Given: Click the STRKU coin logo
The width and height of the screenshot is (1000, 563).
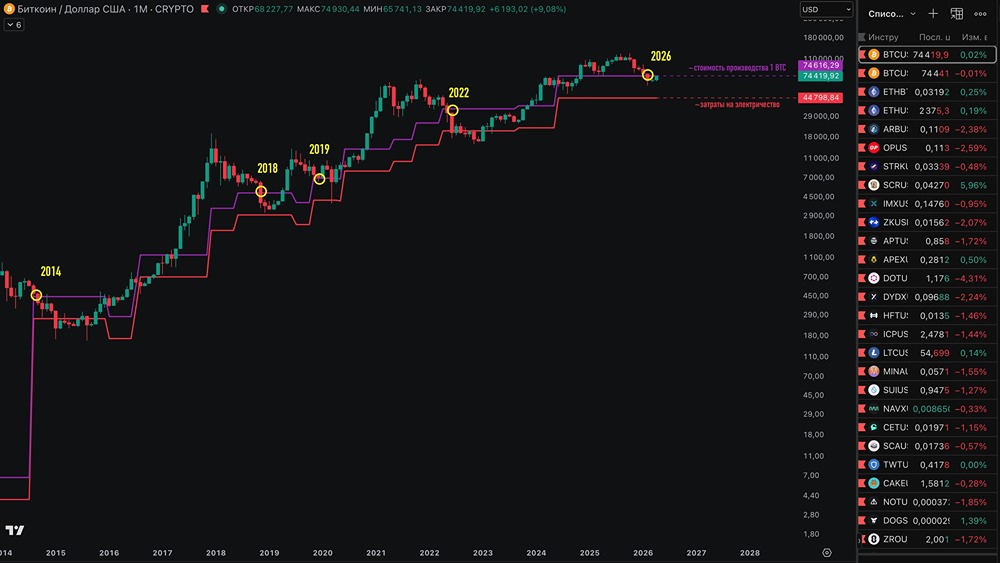Looking at the screenshot, I should pyautogui.click(x=874, y=166).
